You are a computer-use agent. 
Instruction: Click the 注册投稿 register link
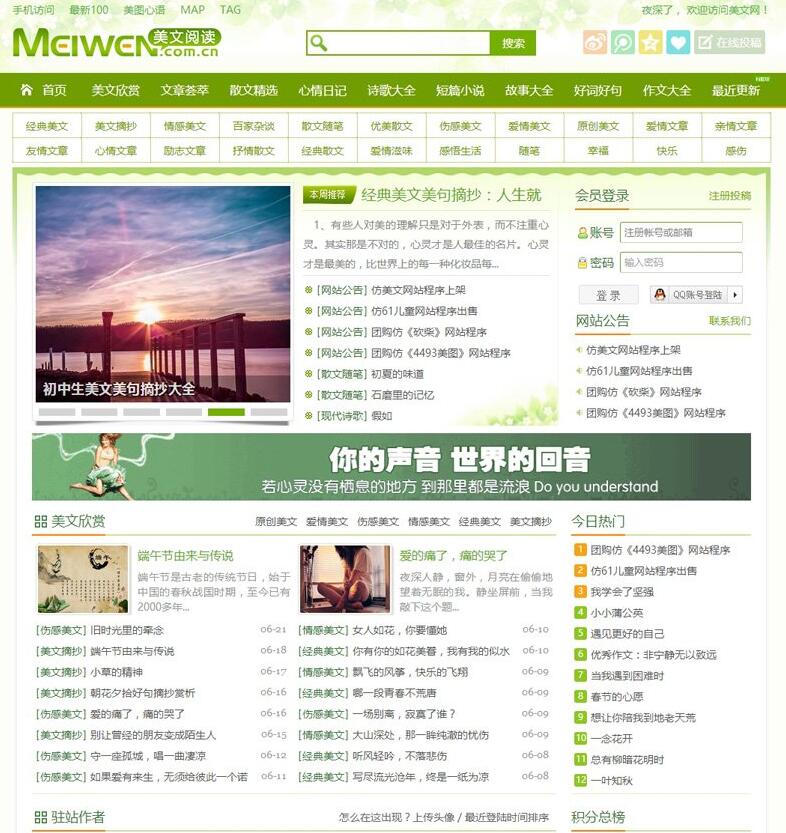(x=730, y=196)
